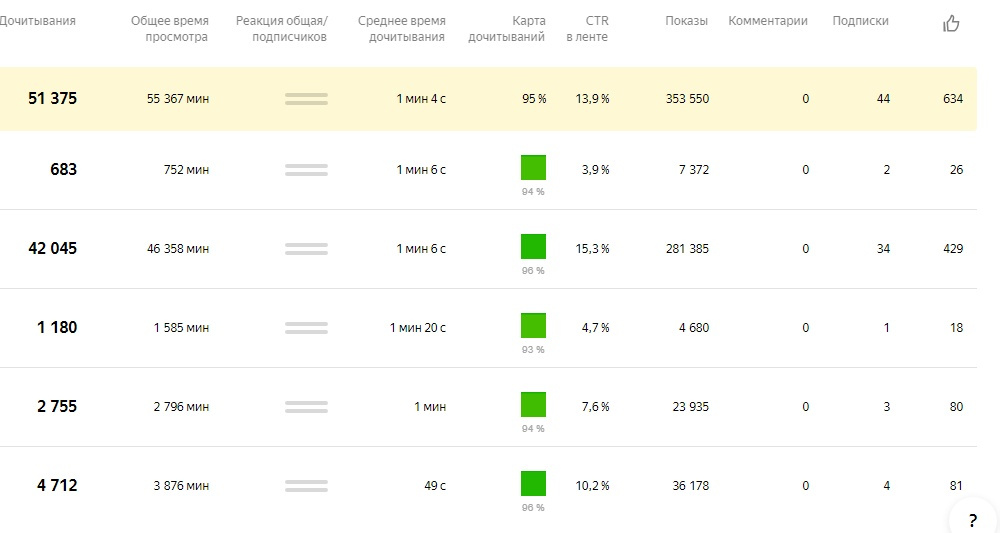Click reaction bars in the 1 180 row
The width and height of the screenshot is (1000, 533).
306,328
